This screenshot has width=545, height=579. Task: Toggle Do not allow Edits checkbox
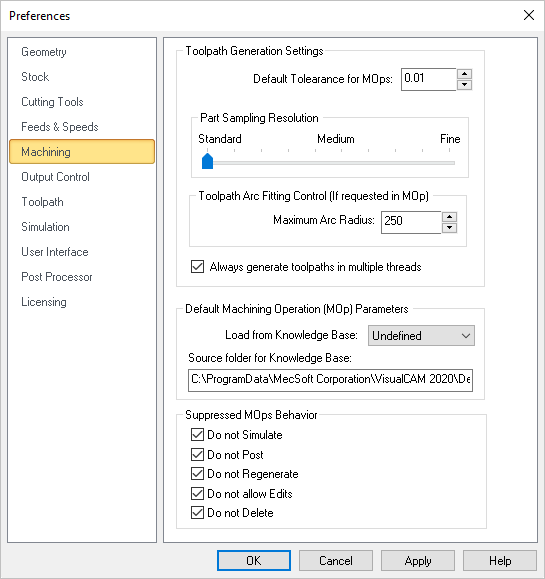click(198, 493)
